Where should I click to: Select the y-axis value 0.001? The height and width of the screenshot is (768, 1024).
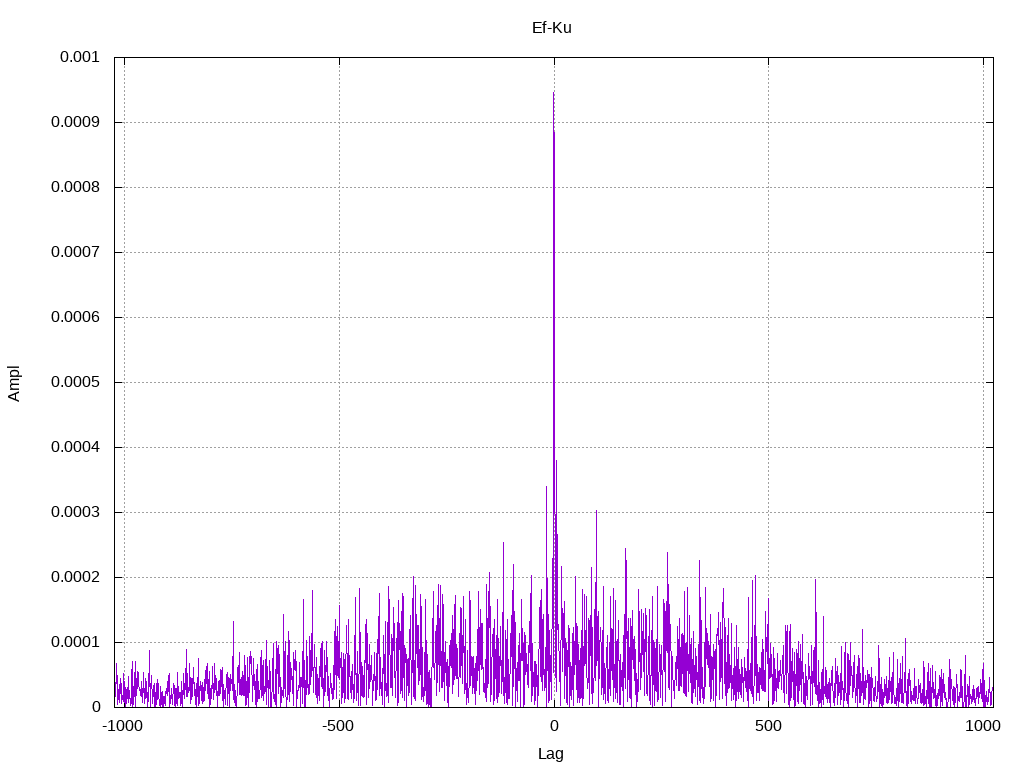(x=80, y=57)
